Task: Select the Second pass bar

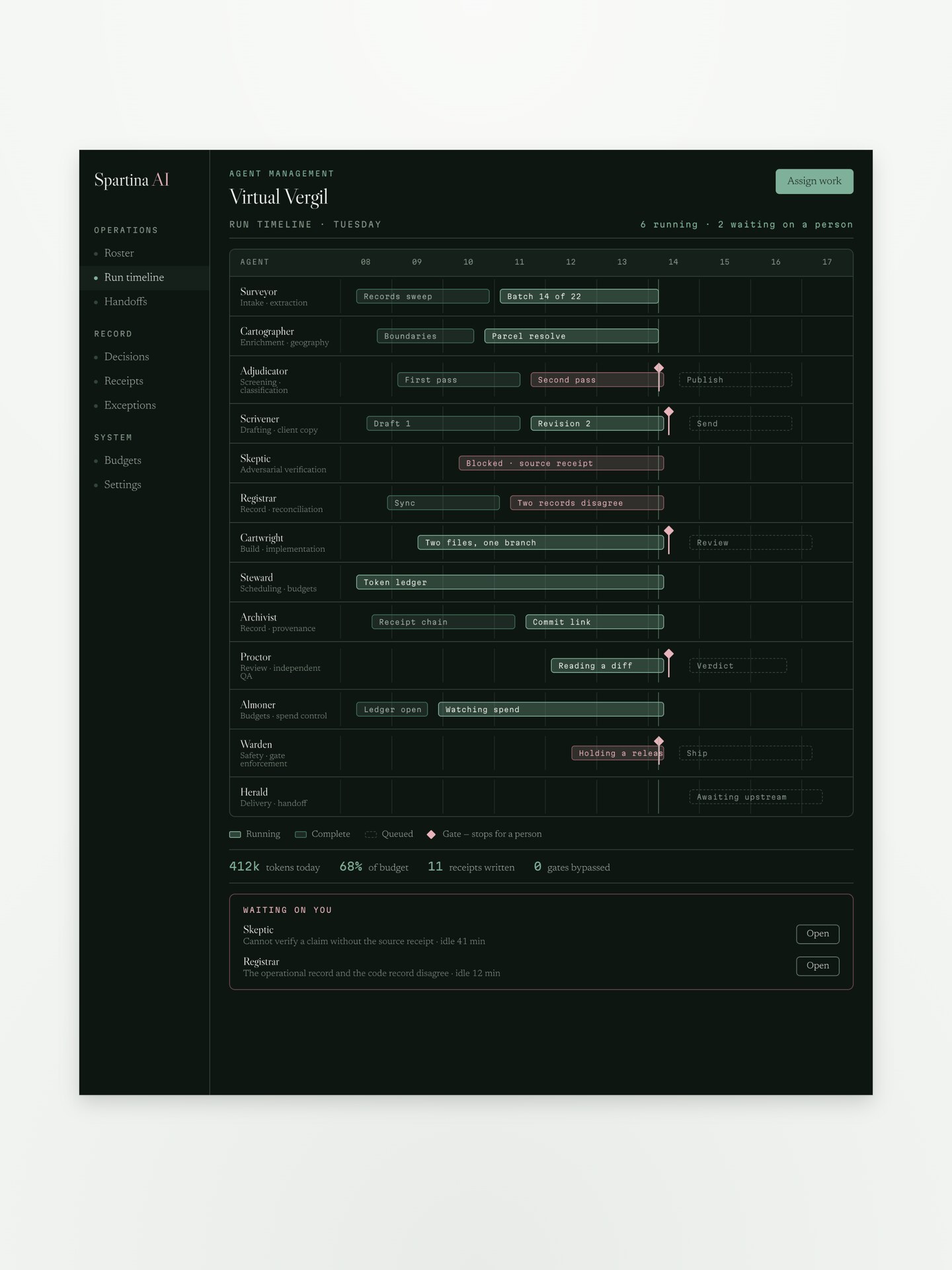Action: (x=597, y=380)
